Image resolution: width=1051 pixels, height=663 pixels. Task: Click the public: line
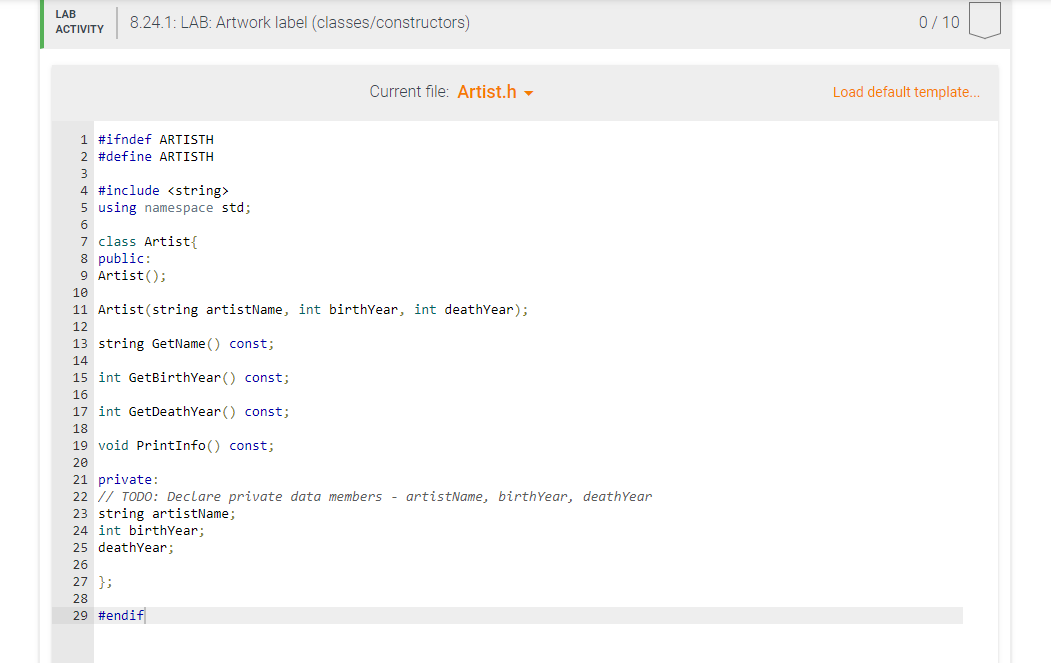coord(124,259)
